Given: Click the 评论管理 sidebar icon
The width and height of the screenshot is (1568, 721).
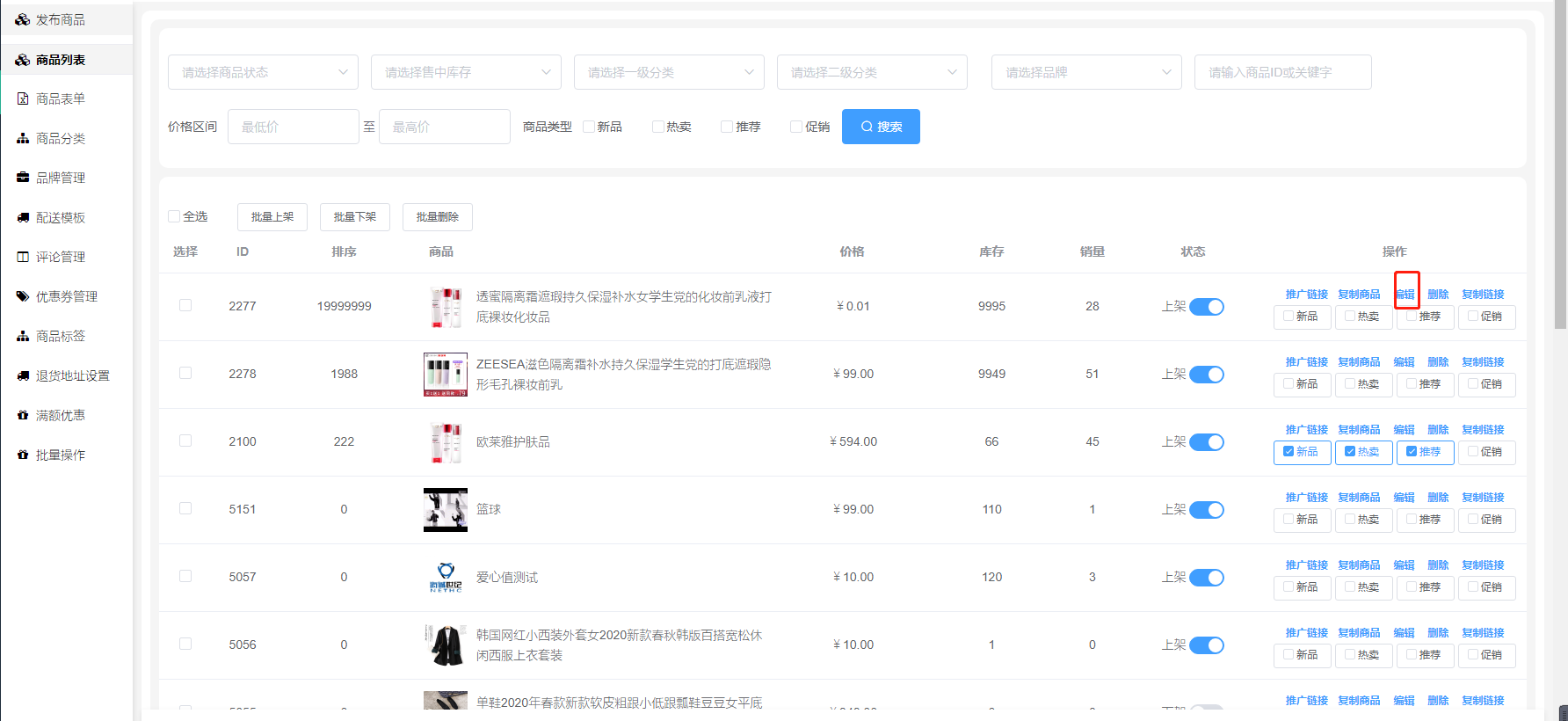Looking at the screenshot, I should click(23, 257).
